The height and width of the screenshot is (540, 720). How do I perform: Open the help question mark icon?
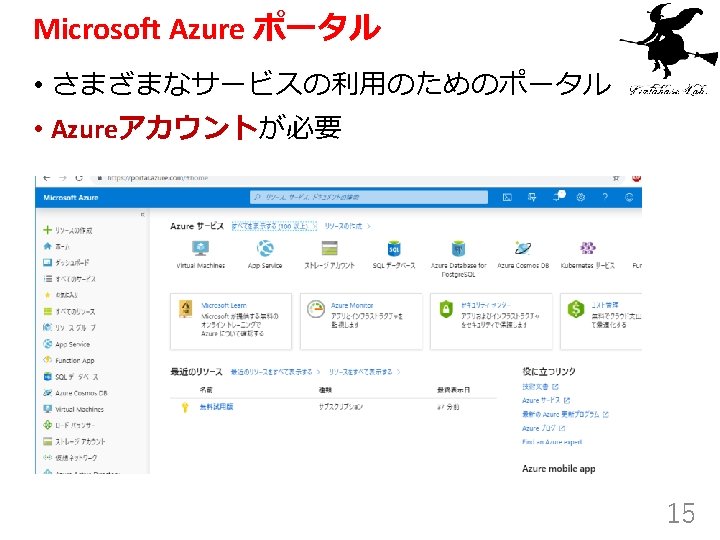click(605, 197)
